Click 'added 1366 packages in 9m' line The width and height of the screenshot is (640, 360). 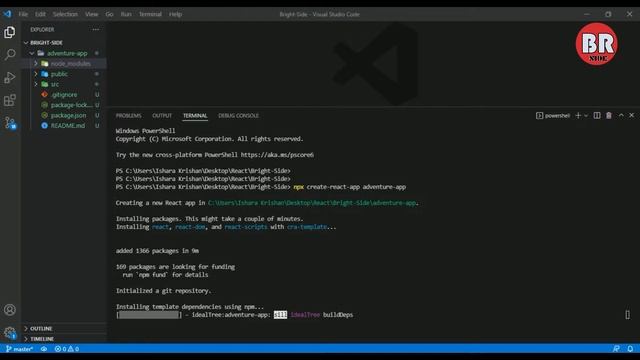157,251
